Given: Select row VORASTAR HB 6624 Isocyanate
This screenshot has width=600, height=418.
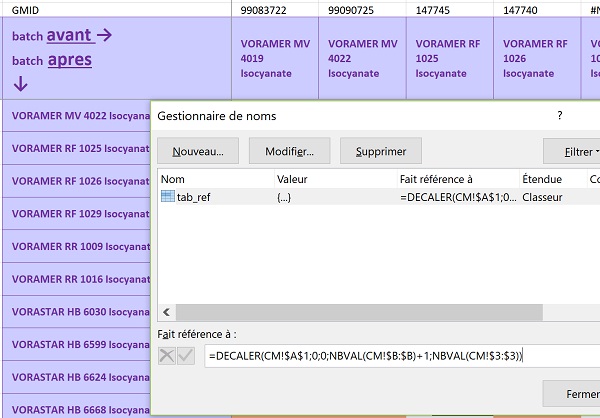Looking at the screenshot, I should (77, 377).
